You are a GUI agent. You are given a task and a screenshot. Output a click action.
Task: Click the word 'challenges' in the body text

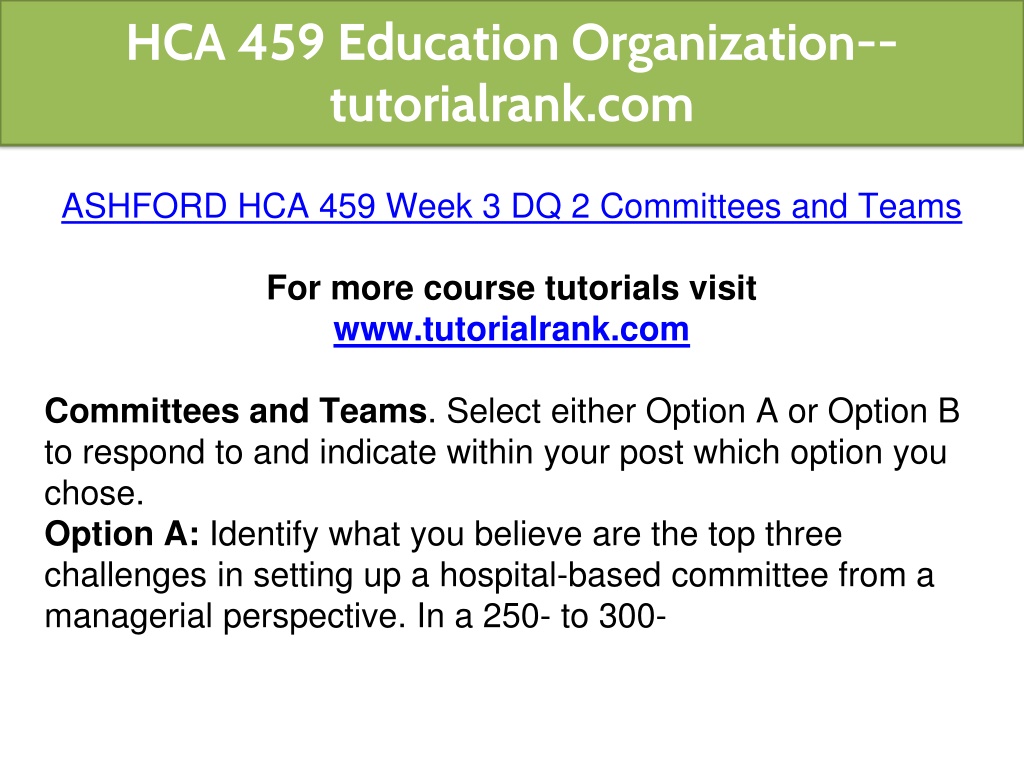point(125,576)
